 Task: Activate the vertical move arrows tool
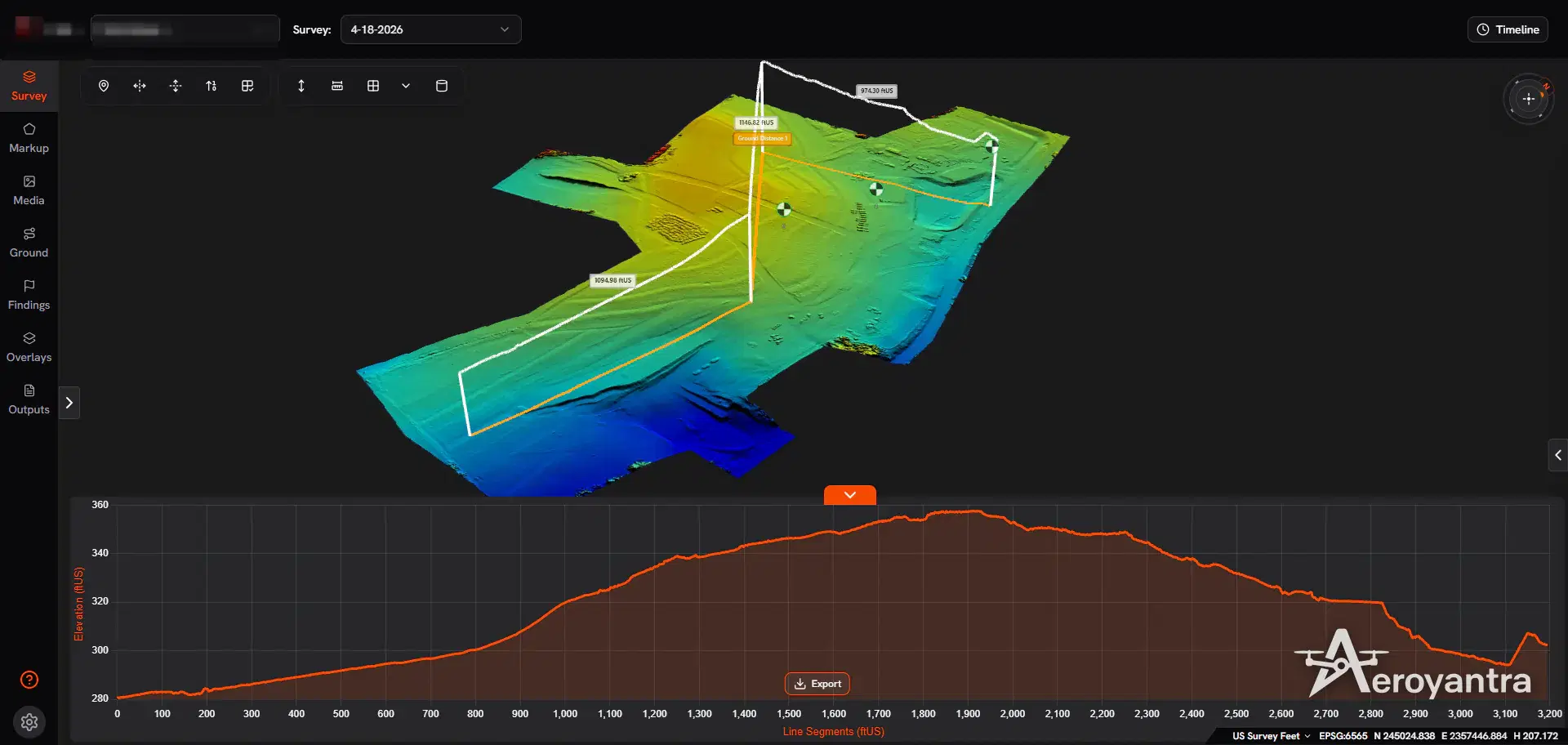point(176,86)
